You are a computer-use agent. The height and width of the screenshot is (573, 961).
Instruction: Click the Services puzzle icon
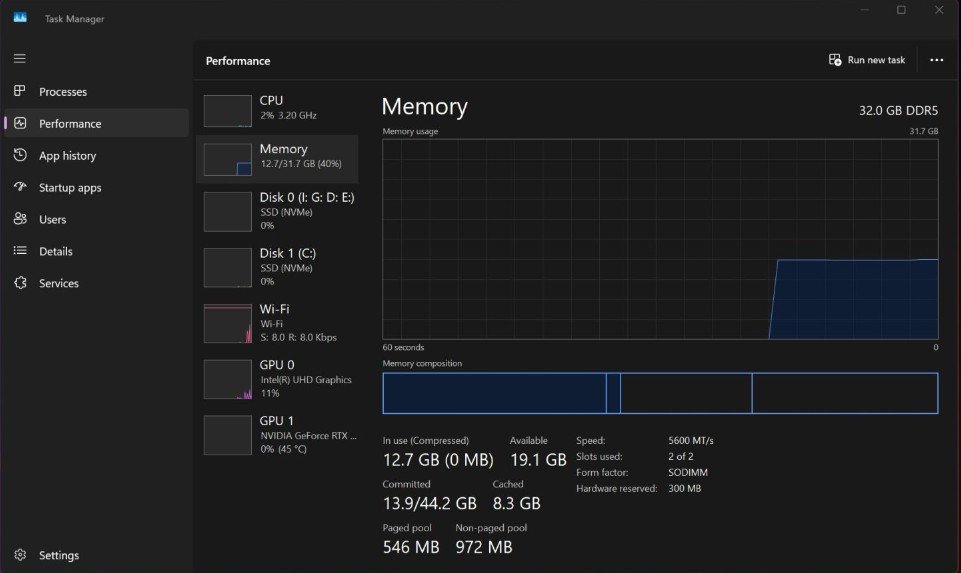tap(20, 283)
